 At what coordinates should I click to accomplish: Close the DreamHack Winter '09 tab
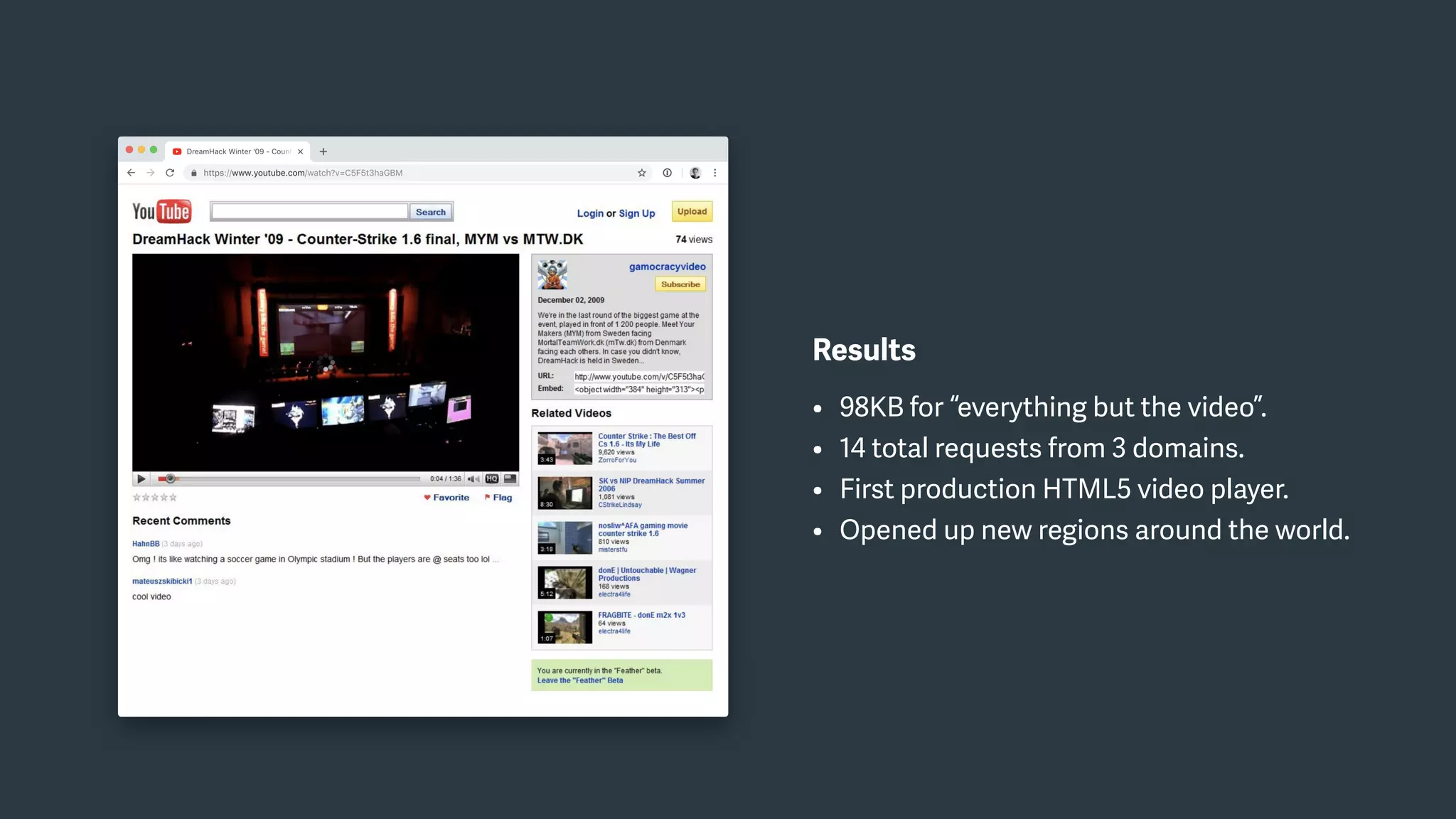tap(300, 151)
